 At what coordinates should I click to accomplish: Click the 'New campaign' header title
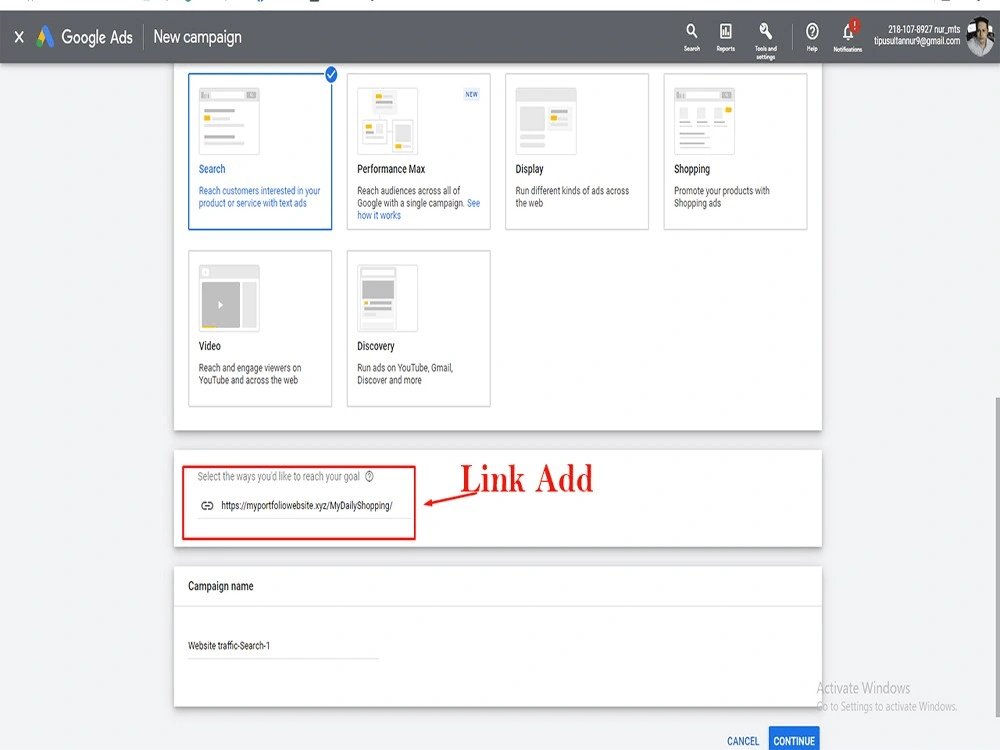198,38
